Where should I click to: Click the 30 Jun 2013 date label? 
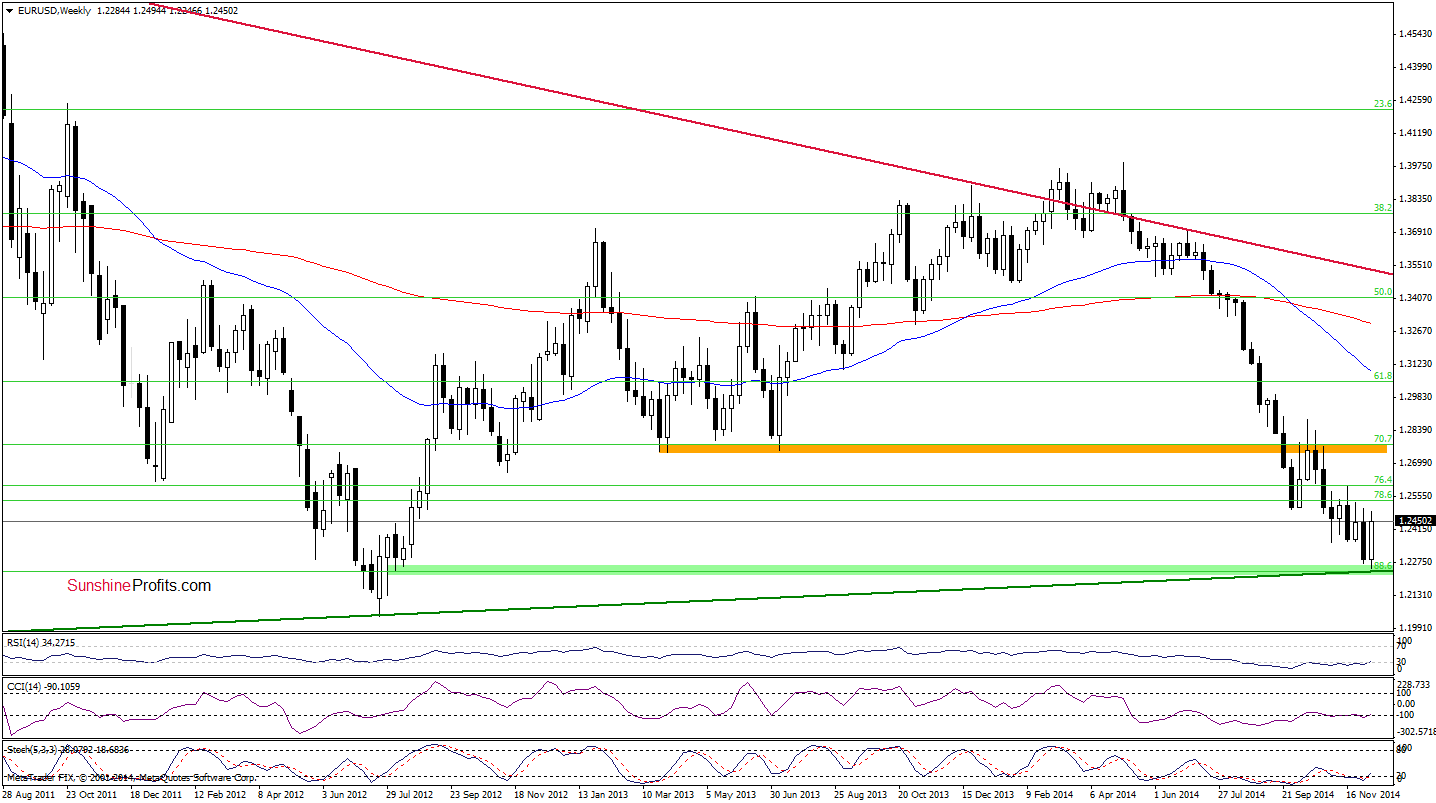[x=794, y=795]
